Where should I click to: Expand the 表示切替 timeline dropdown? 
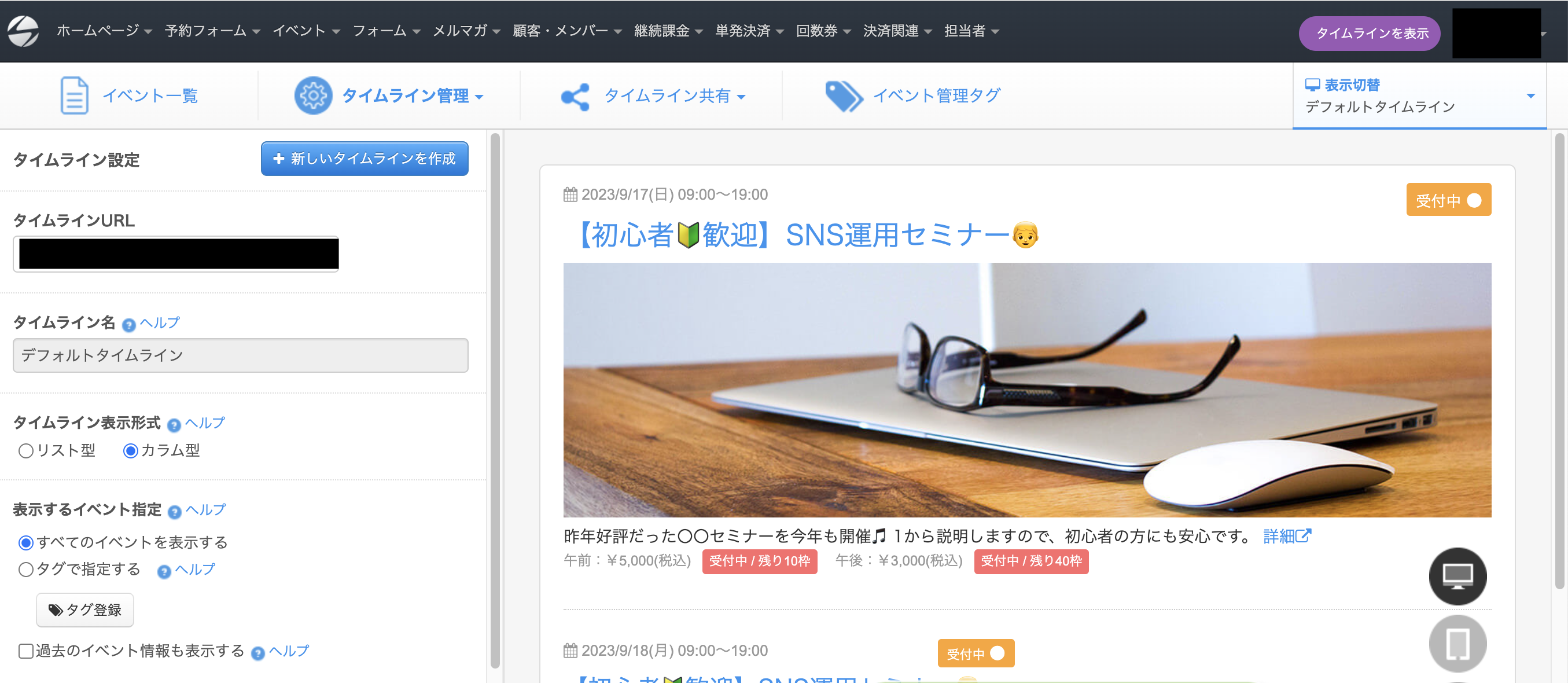pyautogui.click(x=1530, y=96)
